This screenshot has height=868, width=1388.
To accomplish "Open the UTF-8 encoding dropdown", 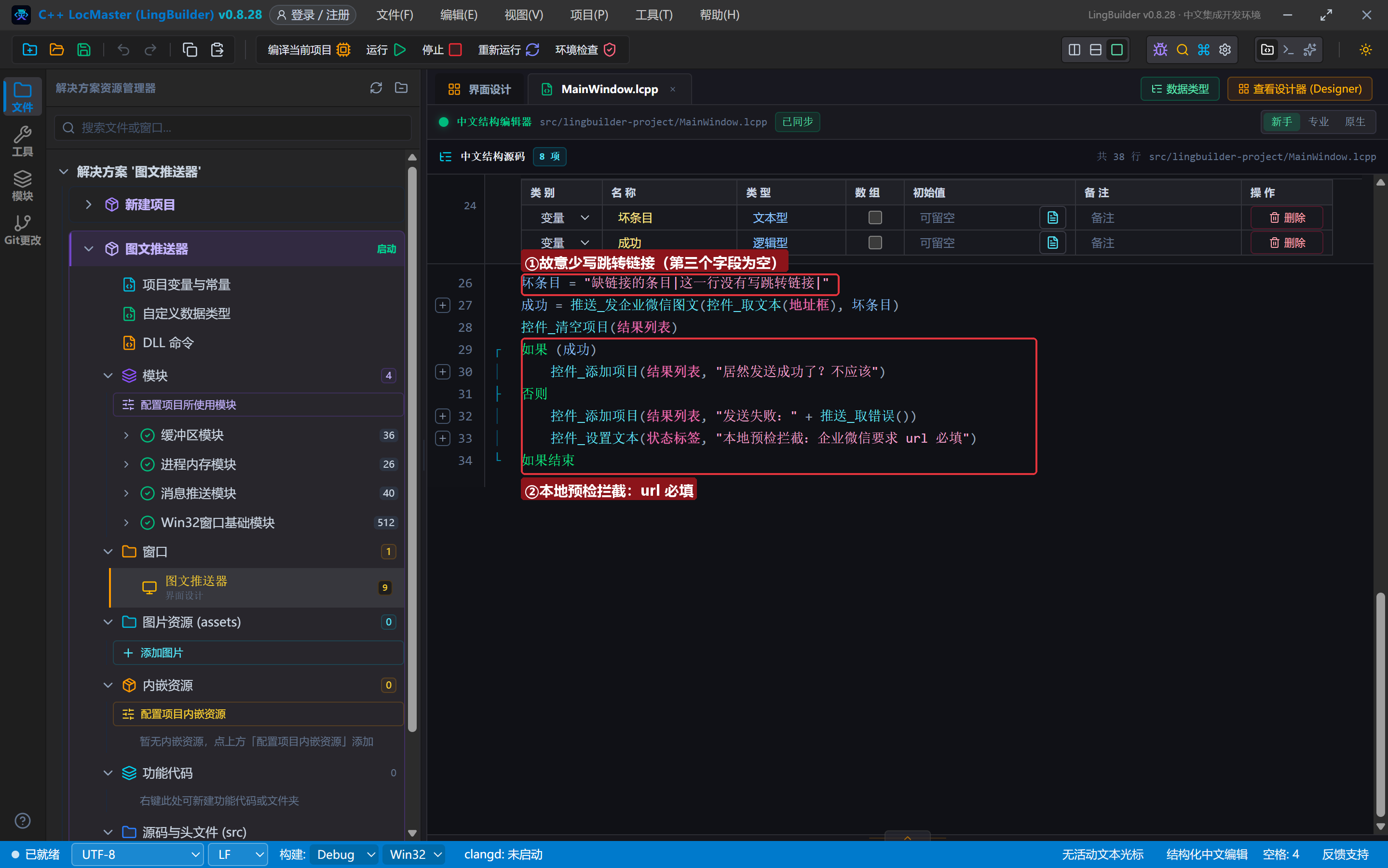I will tap(138, 854).
